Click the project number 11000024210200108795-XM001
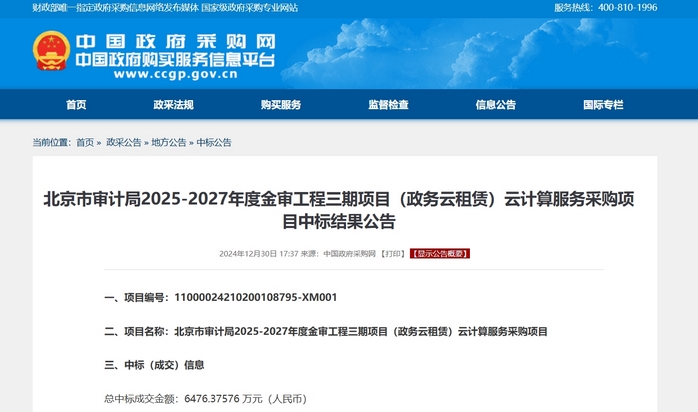 [256, 298]
